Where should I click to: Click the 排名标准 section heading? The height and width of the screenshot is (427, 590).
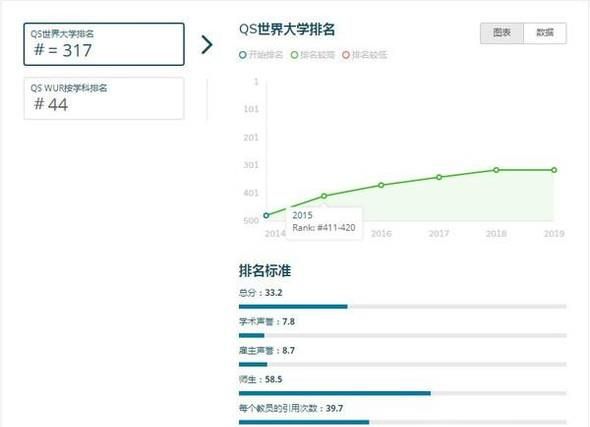[265, 270]
